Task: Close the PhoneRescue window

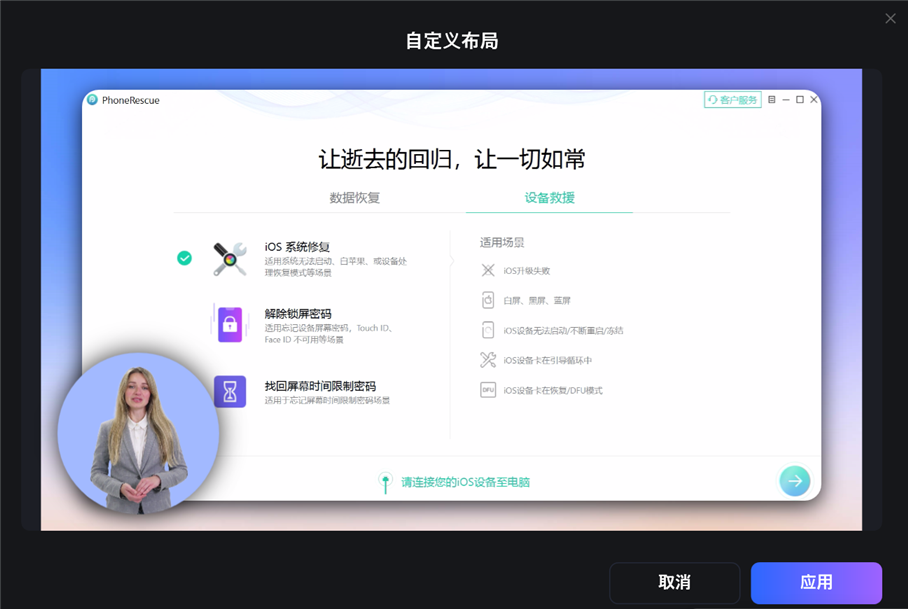Action: tap(814, 100)
